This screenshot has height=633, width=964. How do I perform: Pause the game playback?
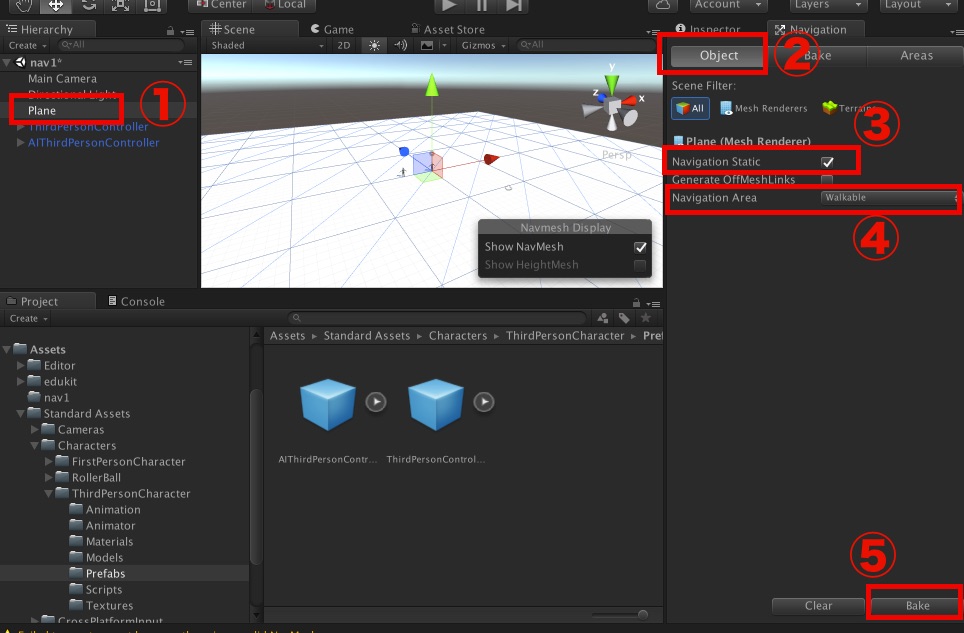pos(481,6)
